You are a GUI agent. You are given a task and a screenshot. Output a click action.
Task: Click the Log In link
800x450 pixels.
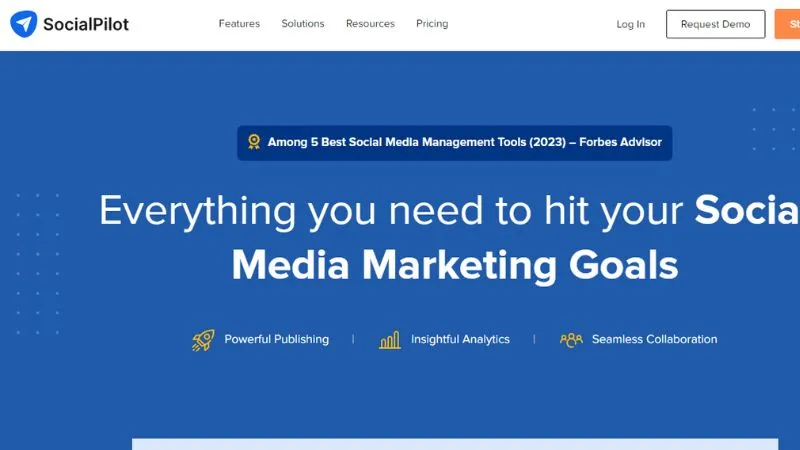point(631,24)
